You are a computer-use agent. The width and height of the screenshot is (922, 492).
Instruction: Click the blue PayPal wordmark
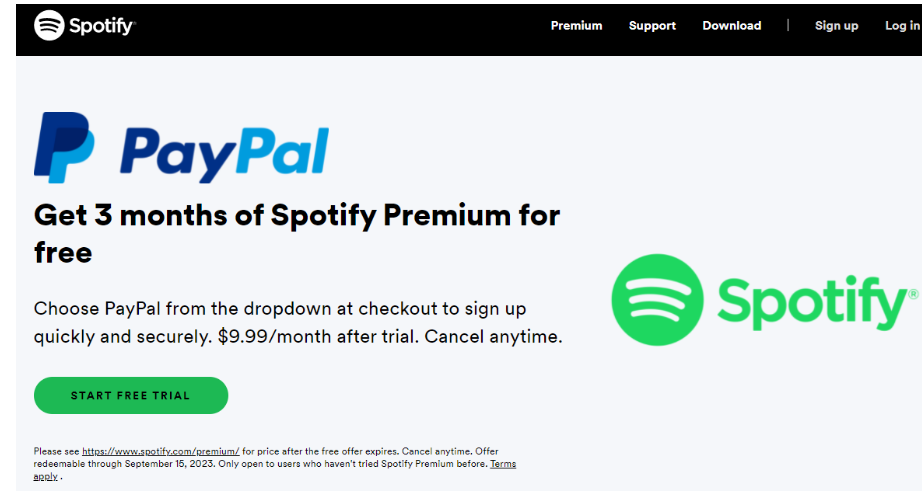pyautogui.click(x=224, y=154)
